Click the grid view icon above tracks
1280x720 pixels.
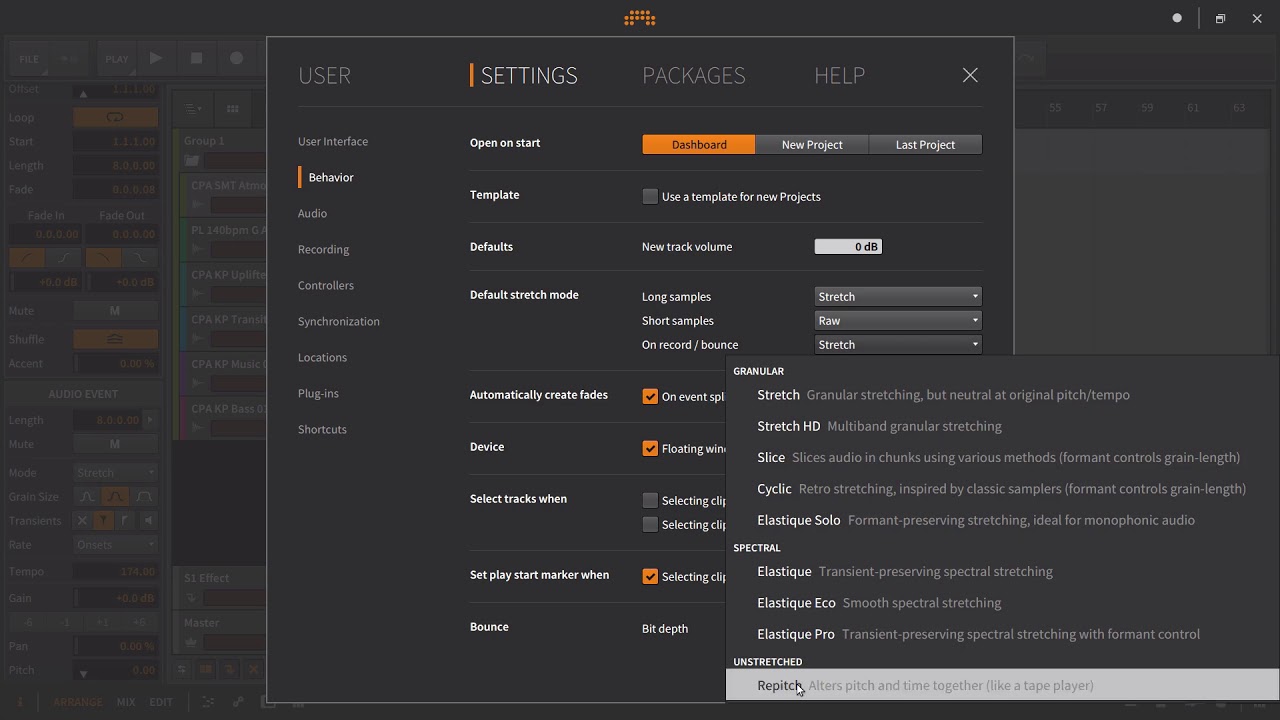[232, 109]
